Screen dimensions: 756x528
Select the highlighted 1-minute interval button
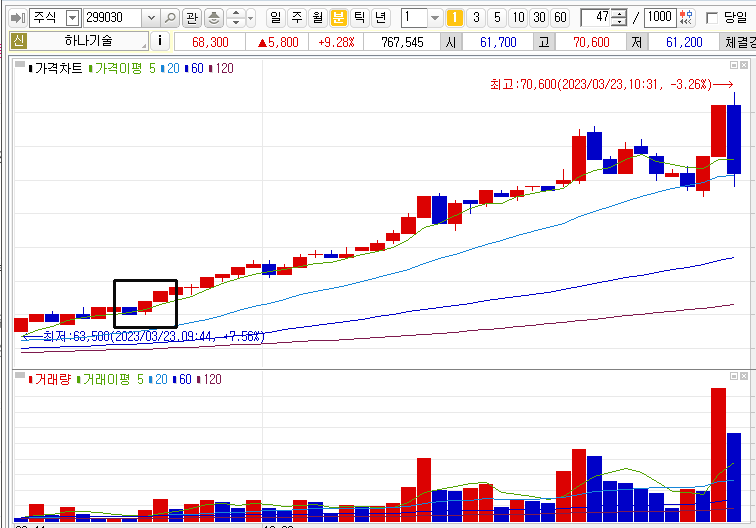(x=455, y=18)
